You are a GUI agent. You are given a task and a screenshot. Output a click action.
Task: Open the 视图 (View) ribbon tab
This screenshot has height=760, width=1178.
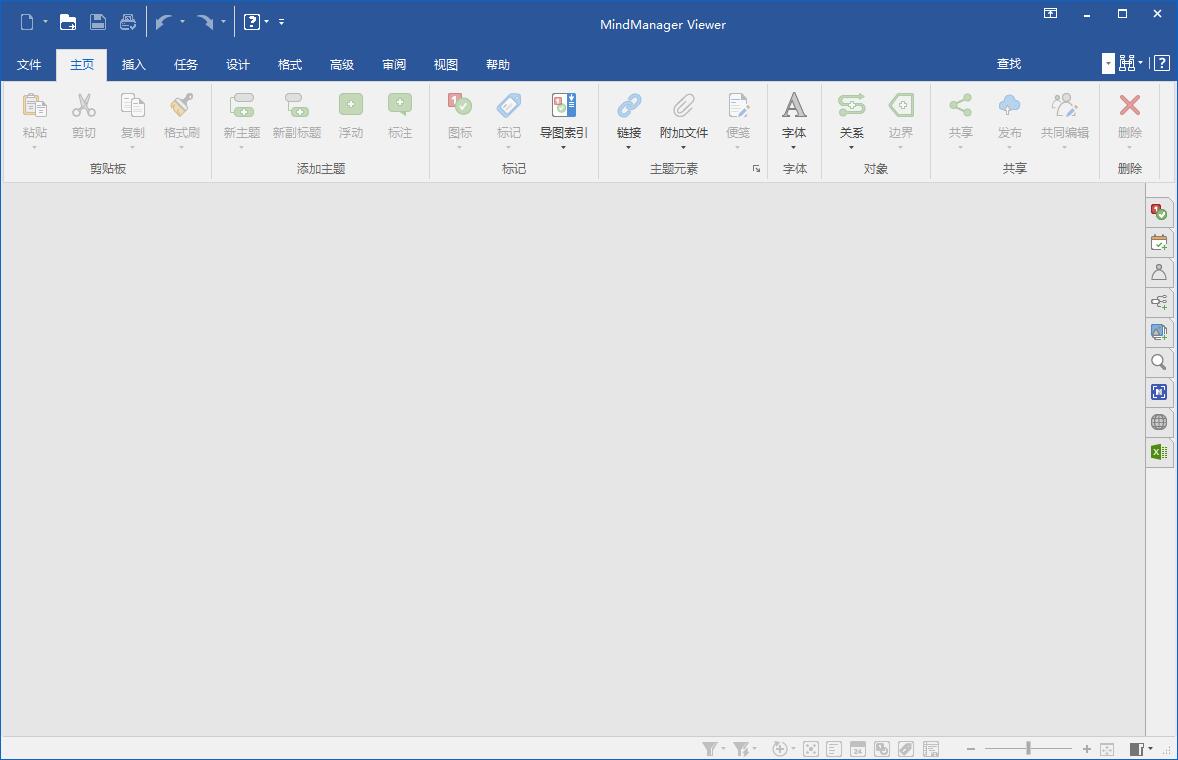(446, 64)
